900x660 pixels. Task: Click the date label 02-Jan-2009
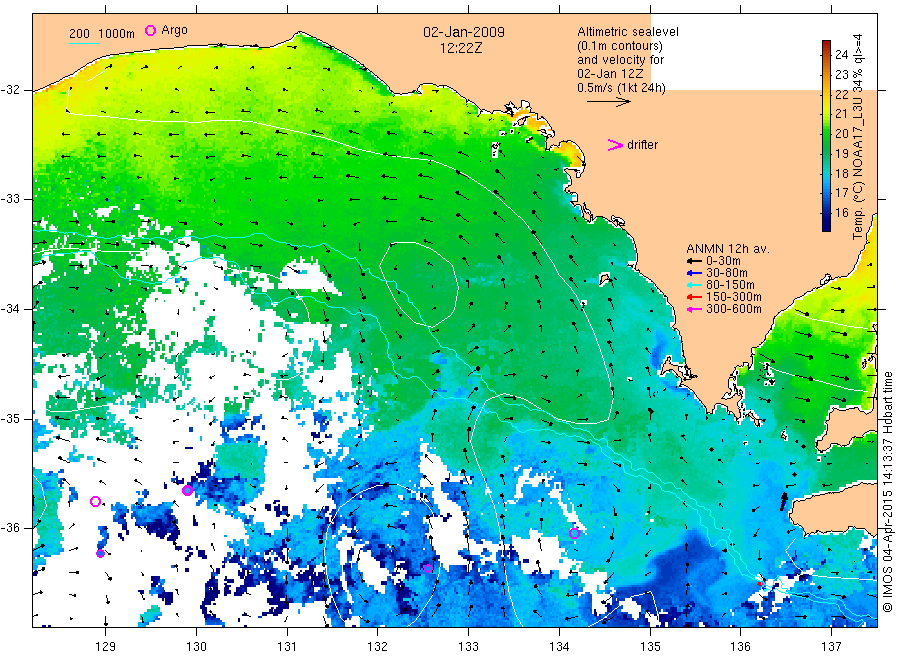[464, 32]
